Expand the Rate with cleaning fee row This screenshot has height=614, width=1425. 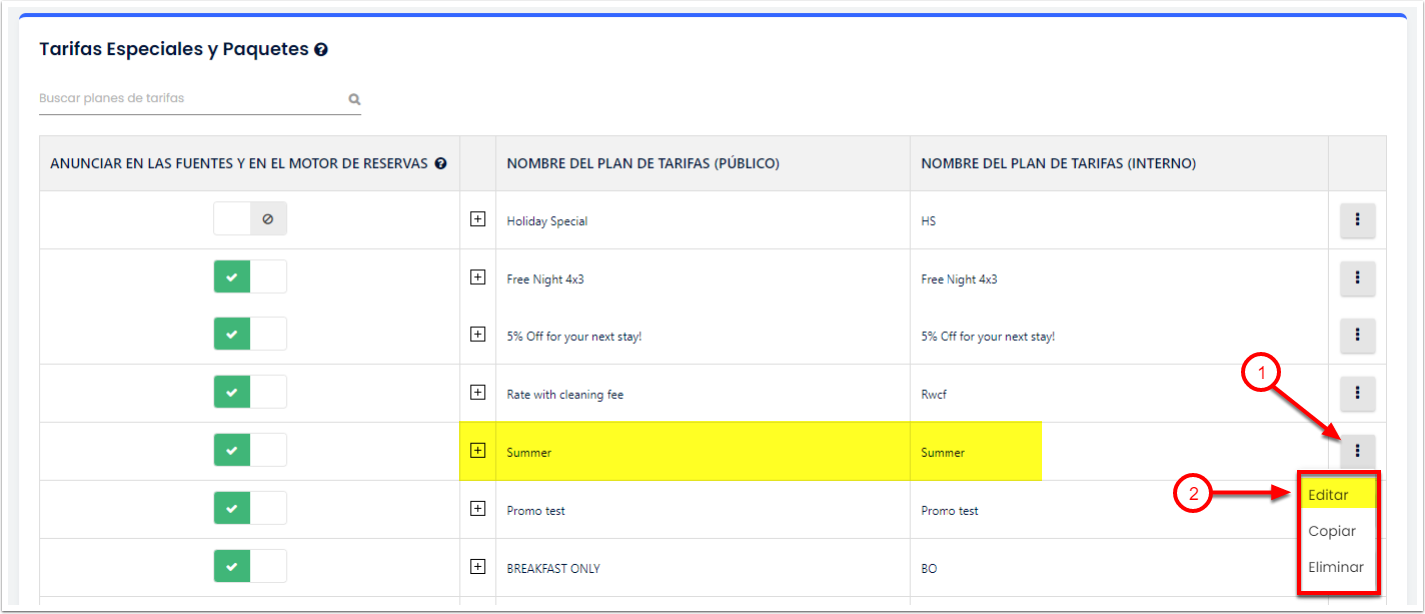click(x=478, y=393)
